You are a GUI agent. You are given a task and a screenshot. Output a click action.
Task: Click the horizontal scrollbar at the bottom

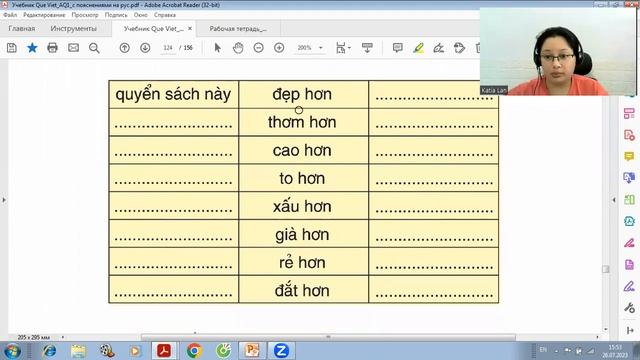(x=328, y=337)
